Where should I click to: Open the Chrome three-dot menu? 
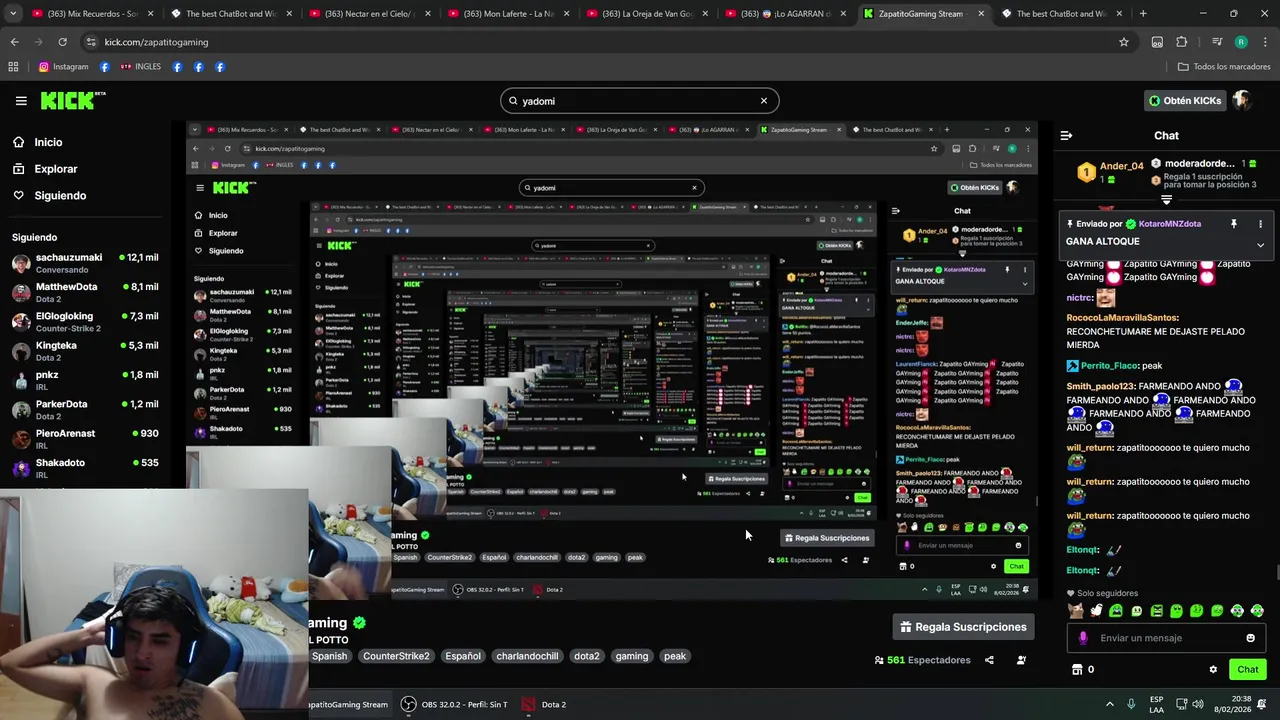coord(1266,42)
